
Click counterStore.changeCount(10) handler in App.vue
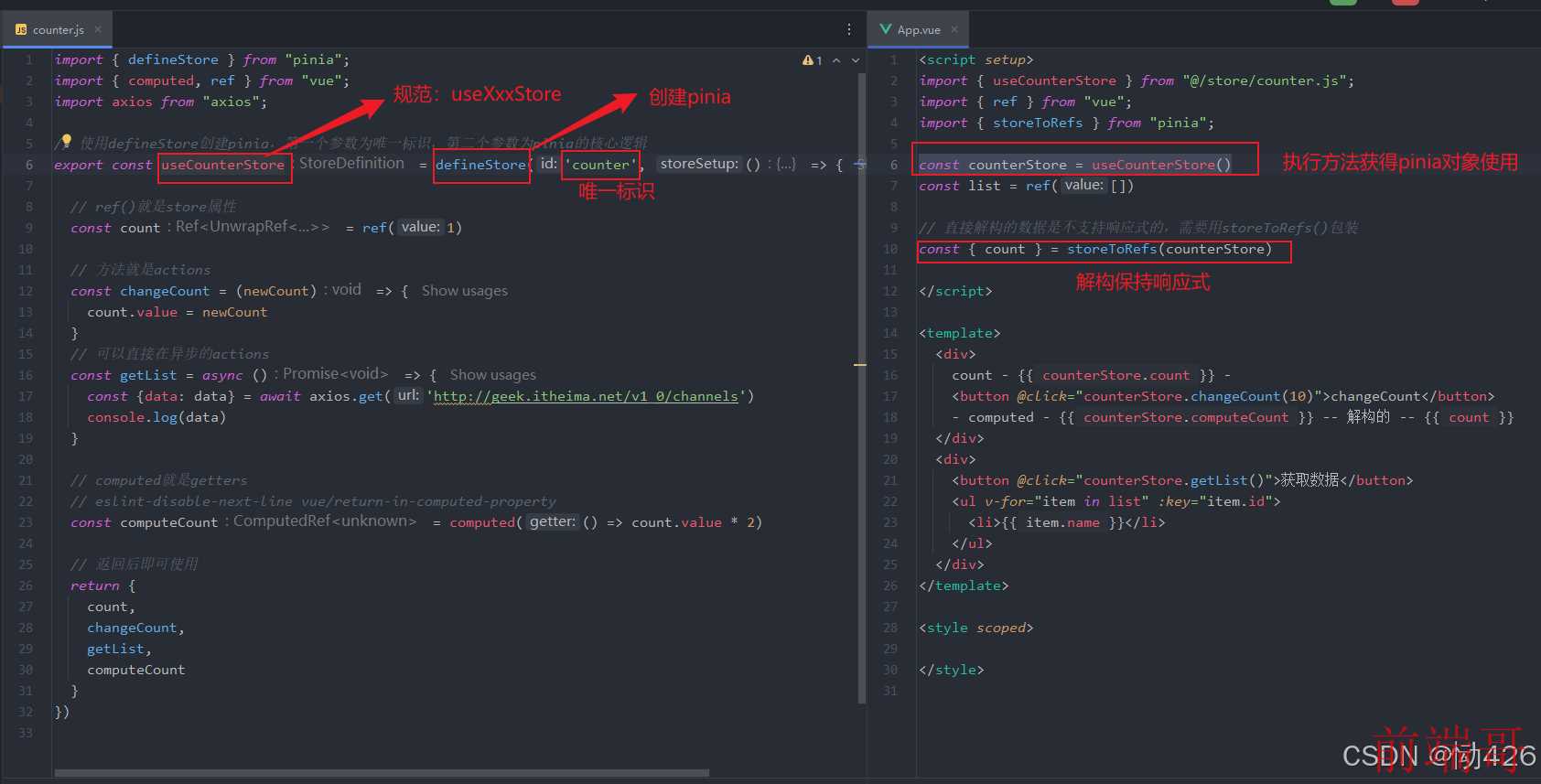1199,396
